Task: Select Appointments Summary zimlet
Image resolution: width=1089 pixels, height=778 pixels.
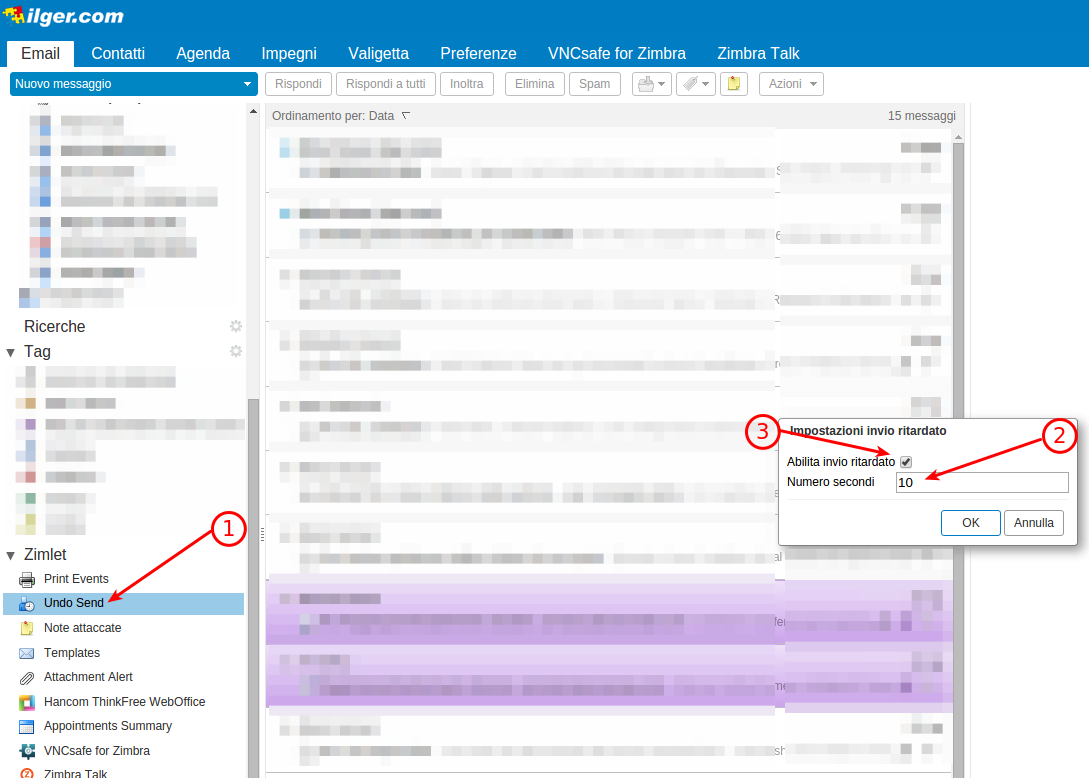Action: pyautogui.click(x=108, y=726)
